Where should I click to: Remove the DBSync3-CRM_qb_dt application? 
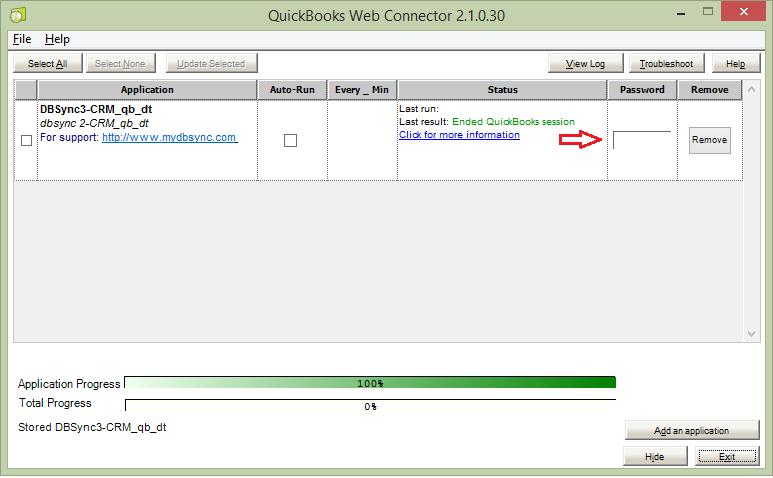[x=709, y=140]
